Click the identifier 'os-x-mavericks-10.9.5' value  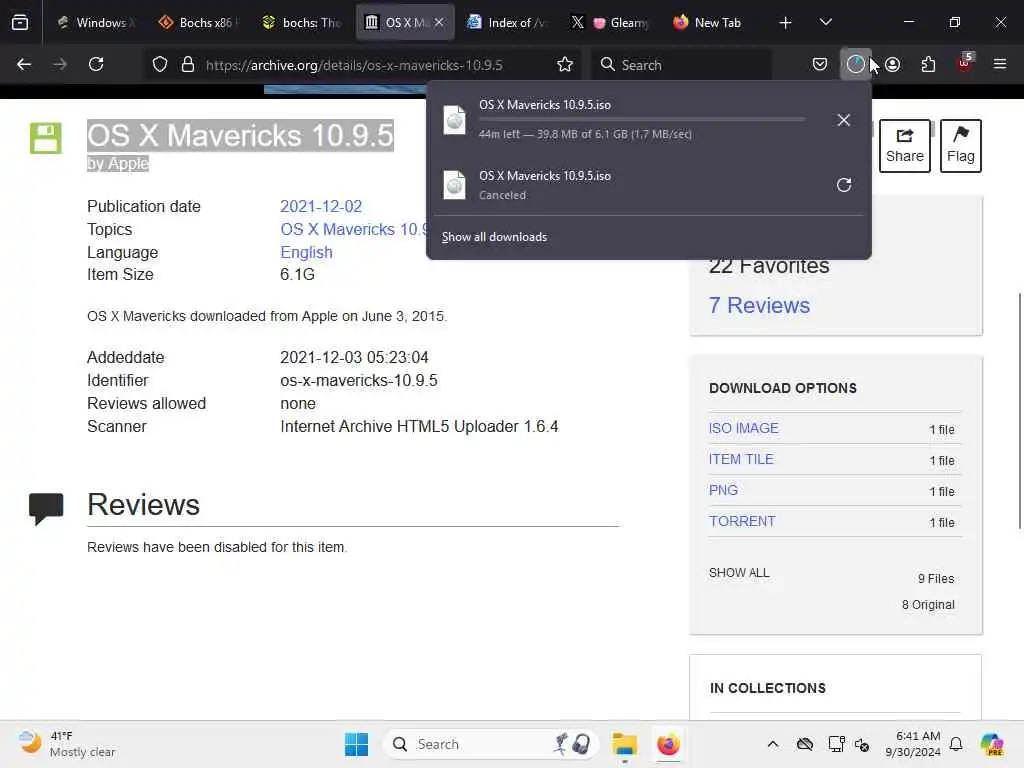[x=359, y=380]
